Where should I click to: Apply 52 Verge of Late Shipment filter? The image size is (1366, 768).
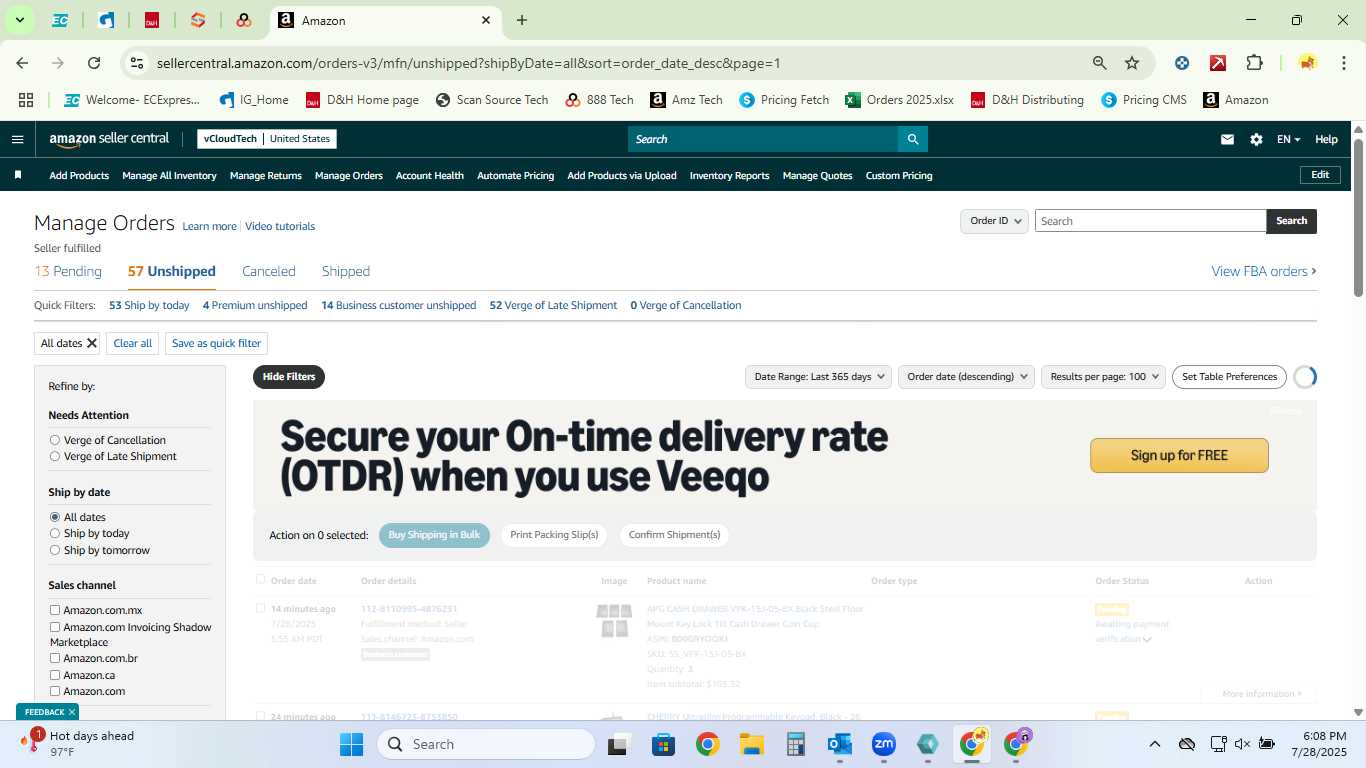coord(553,305)
